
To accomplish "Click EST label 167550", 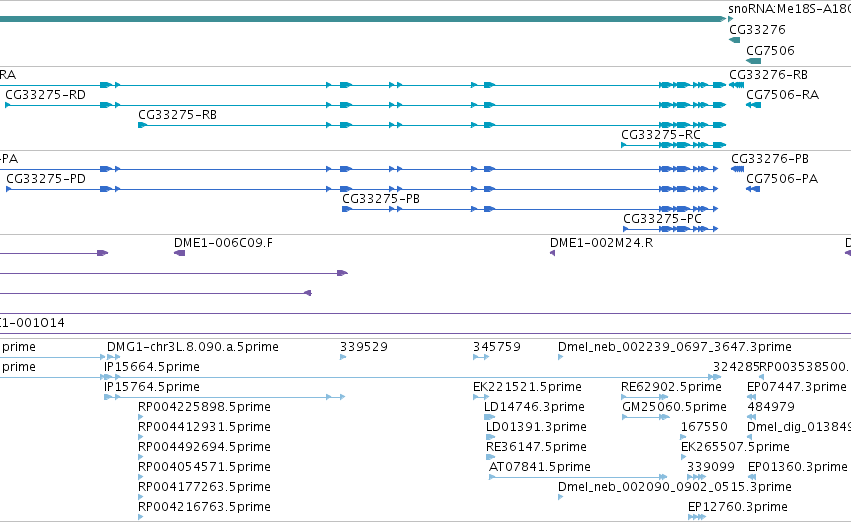I will coord(704,427).
